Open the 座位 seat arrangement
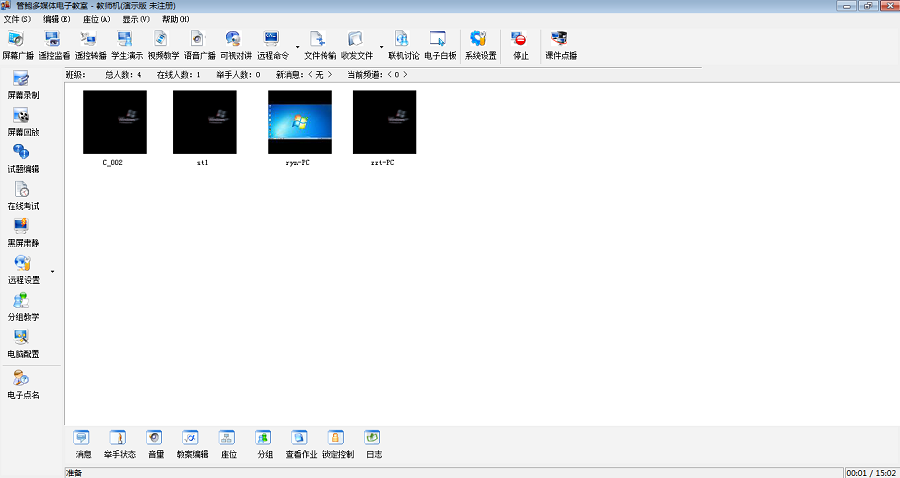The image size is (900, 478). click(x=228, y=444)
